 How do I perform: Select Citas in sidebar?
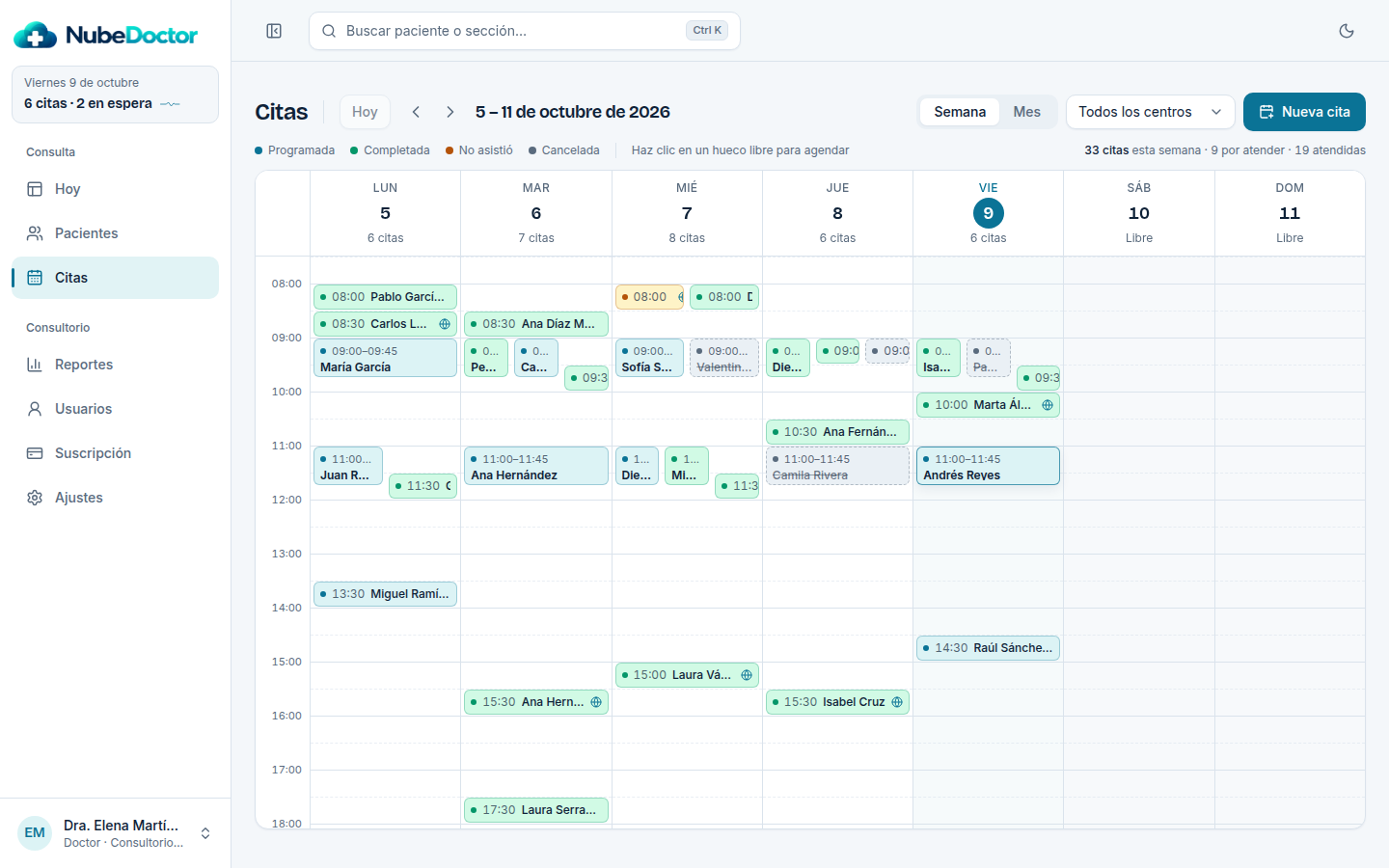pyautogui.click(x=115, y=278)
